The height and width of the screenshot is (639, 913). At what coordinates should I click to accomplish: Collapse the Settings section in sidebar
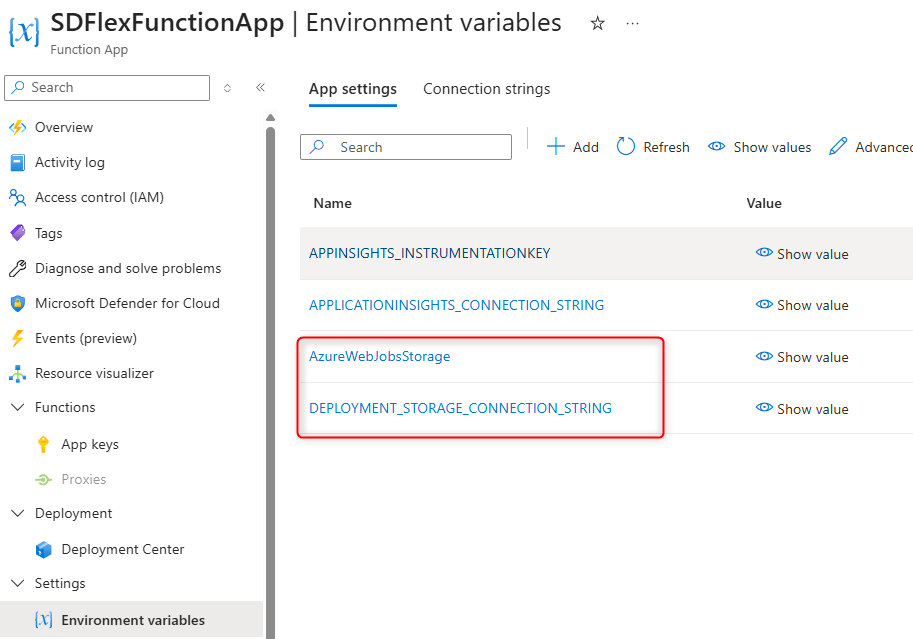[17, 584]
